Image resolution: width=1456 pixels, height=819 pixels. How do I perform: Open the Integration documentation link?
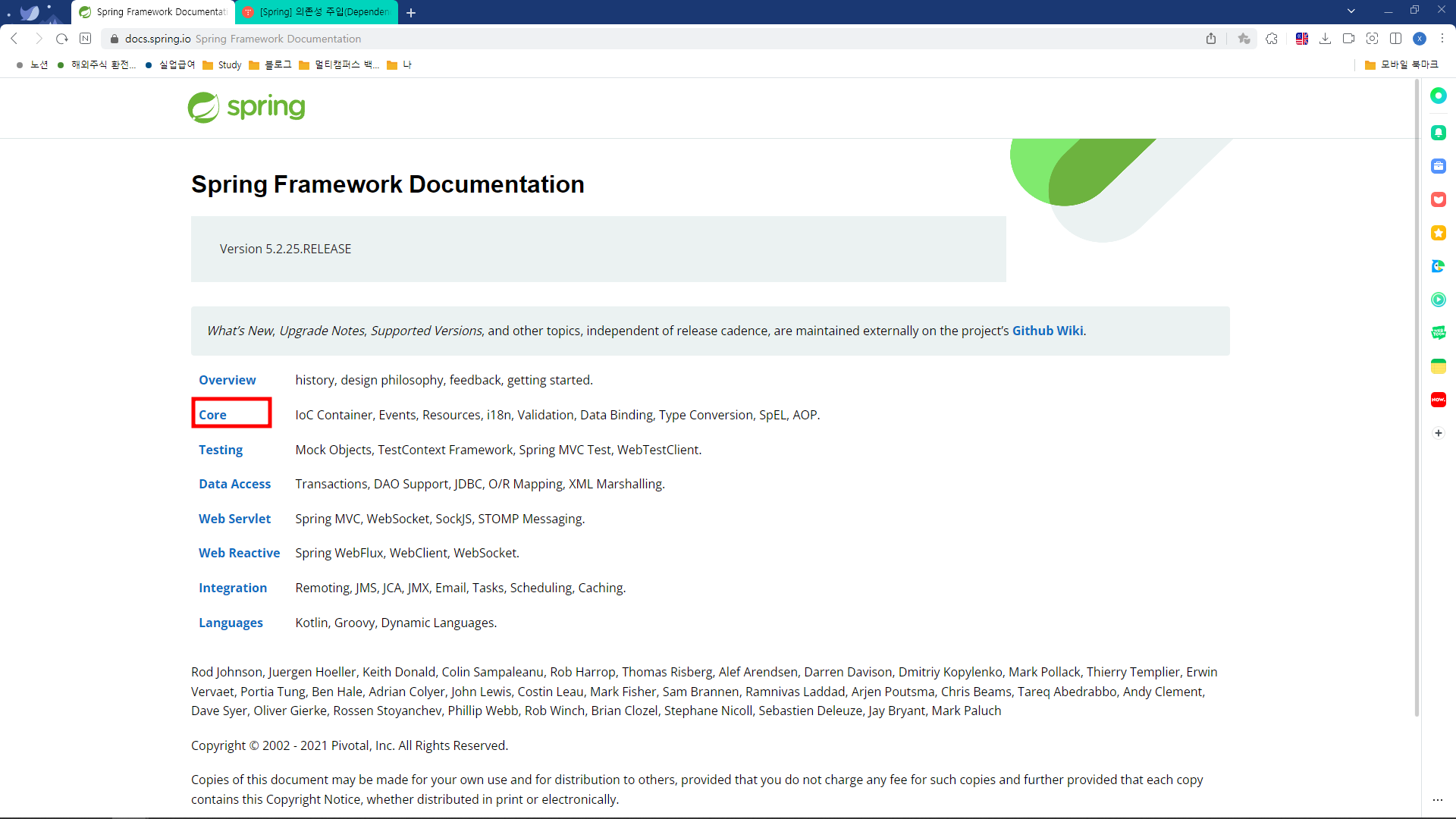tap(232, 588)
